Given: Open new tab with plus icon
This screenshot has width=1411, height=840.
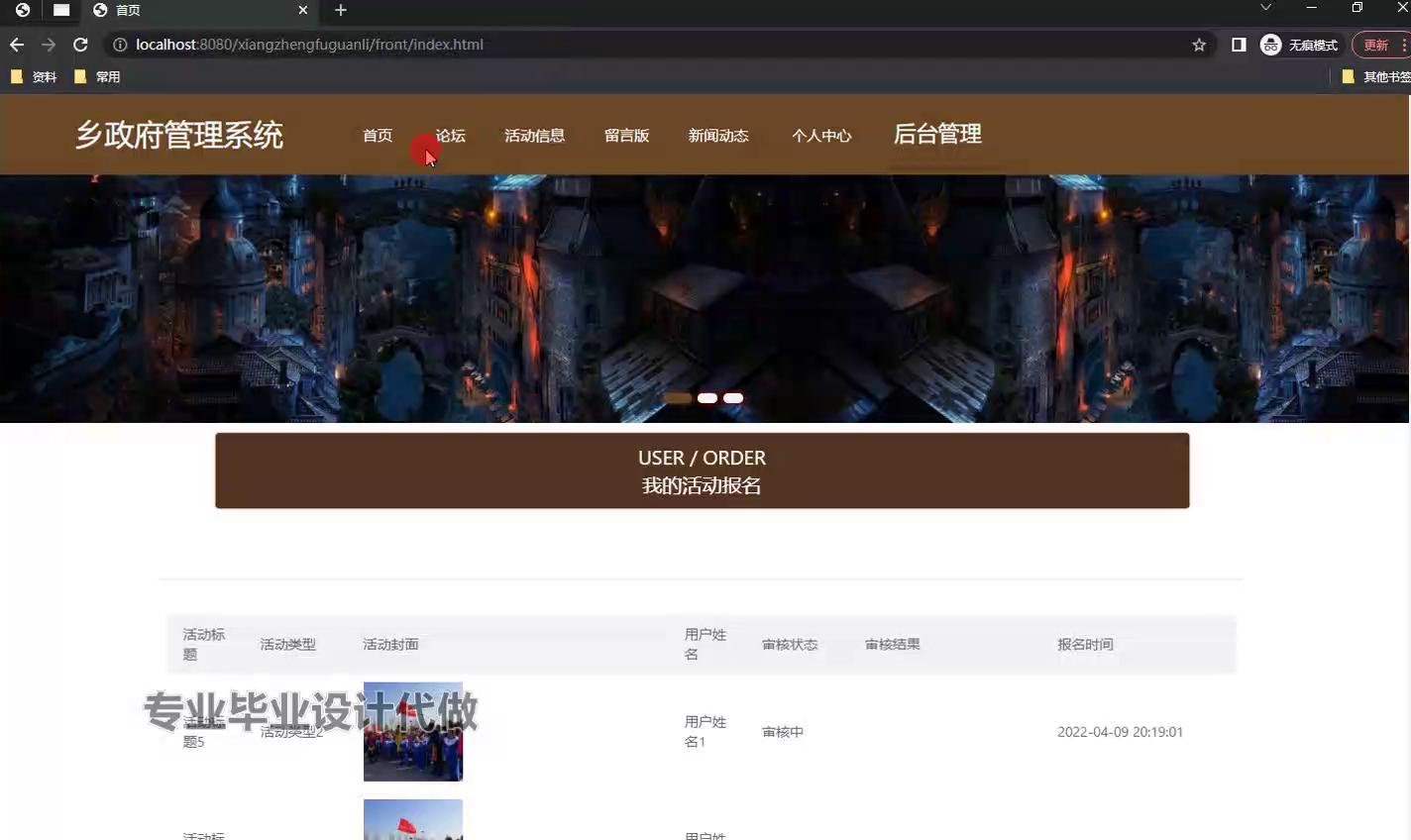Looking at the screenshot, I should pyautogui.click(x=341, y=10).
